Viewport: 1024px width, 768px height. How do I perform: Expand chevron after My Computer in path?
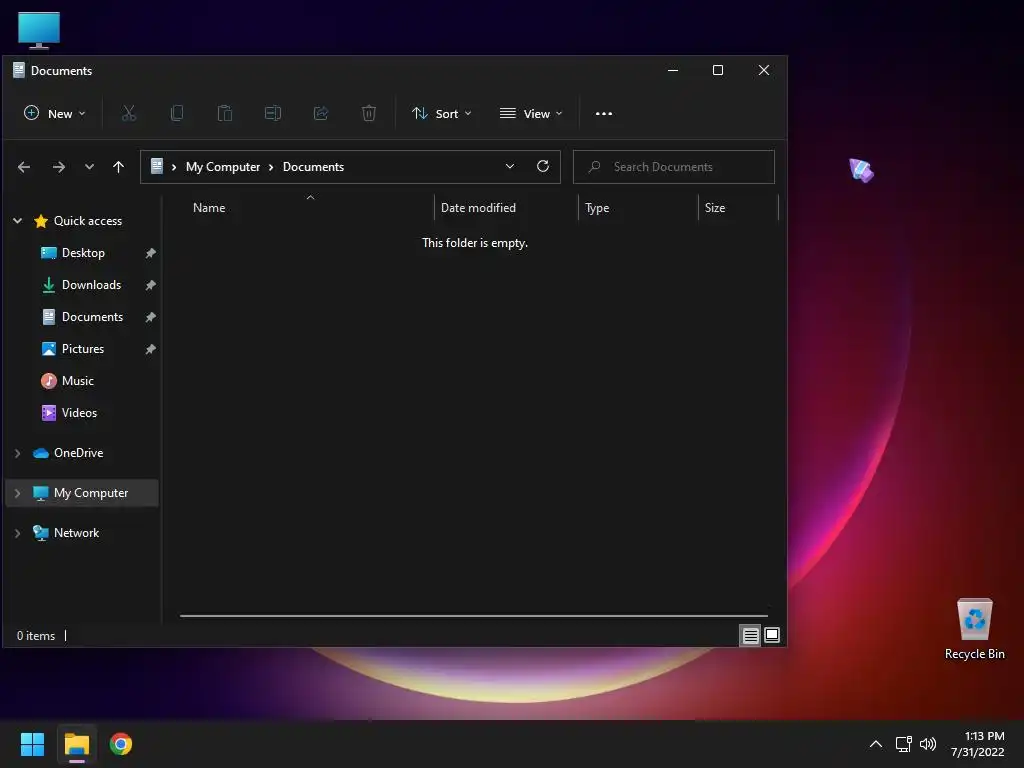(270, 167)
